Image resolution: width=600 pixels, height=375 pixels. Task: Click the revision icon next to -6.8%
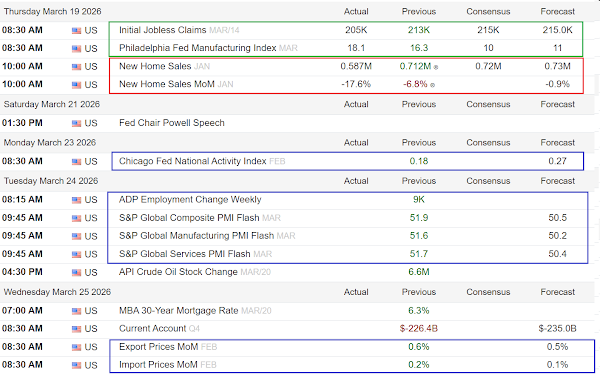(x=432, y=85)
